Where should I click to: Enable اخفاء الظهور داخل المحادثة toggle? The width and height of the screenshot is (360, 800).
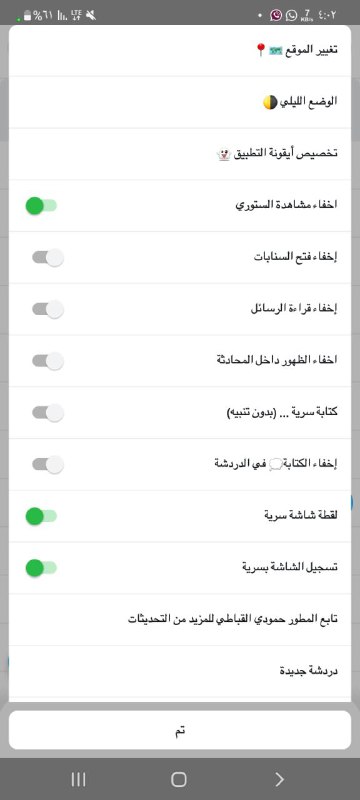click(48, 361)
